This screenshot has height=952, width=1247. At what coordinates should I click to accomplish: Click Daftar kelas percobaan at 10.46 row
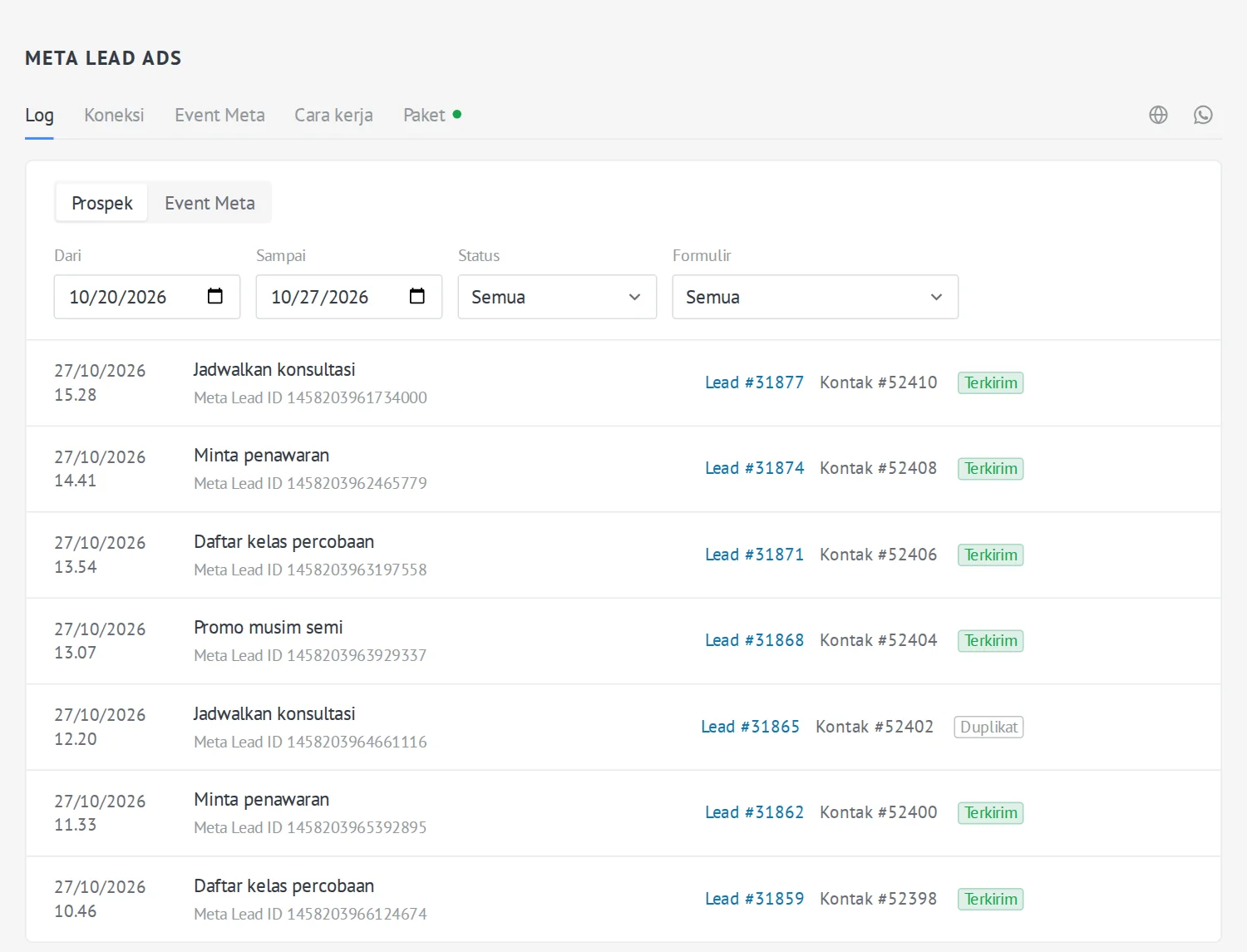click(284, 886)
